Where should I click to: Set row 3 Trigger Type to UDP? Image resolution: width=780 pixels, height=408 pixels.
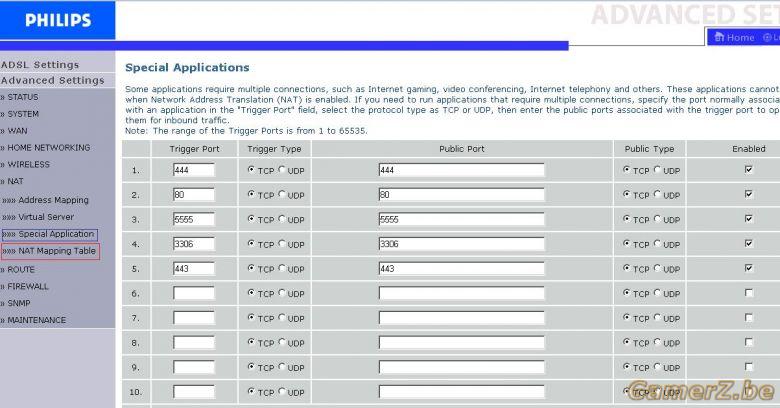coord(282,219)
